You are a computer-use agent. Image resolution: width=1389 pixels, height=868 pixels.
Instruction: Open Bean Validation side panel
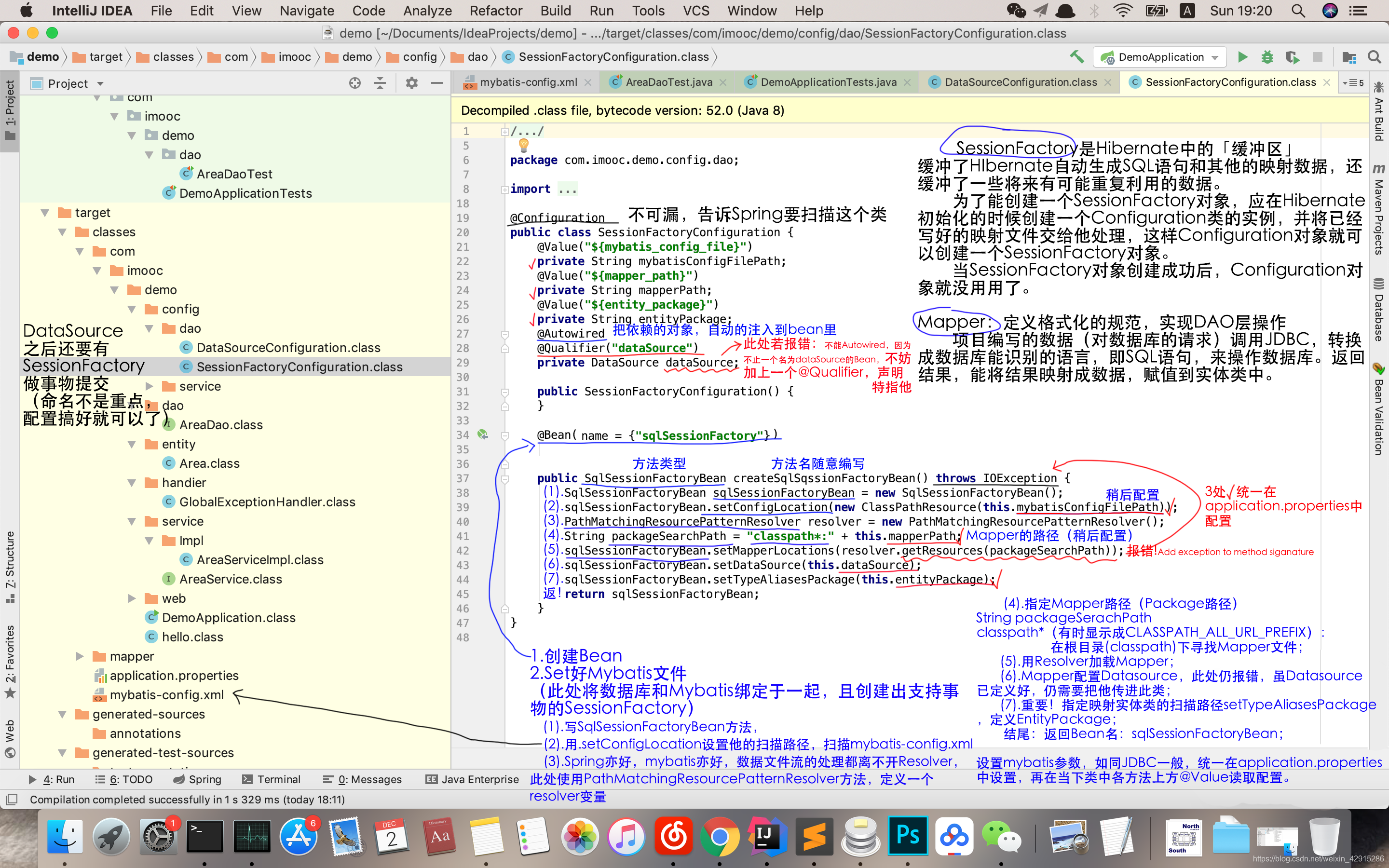coord(1379,409)
